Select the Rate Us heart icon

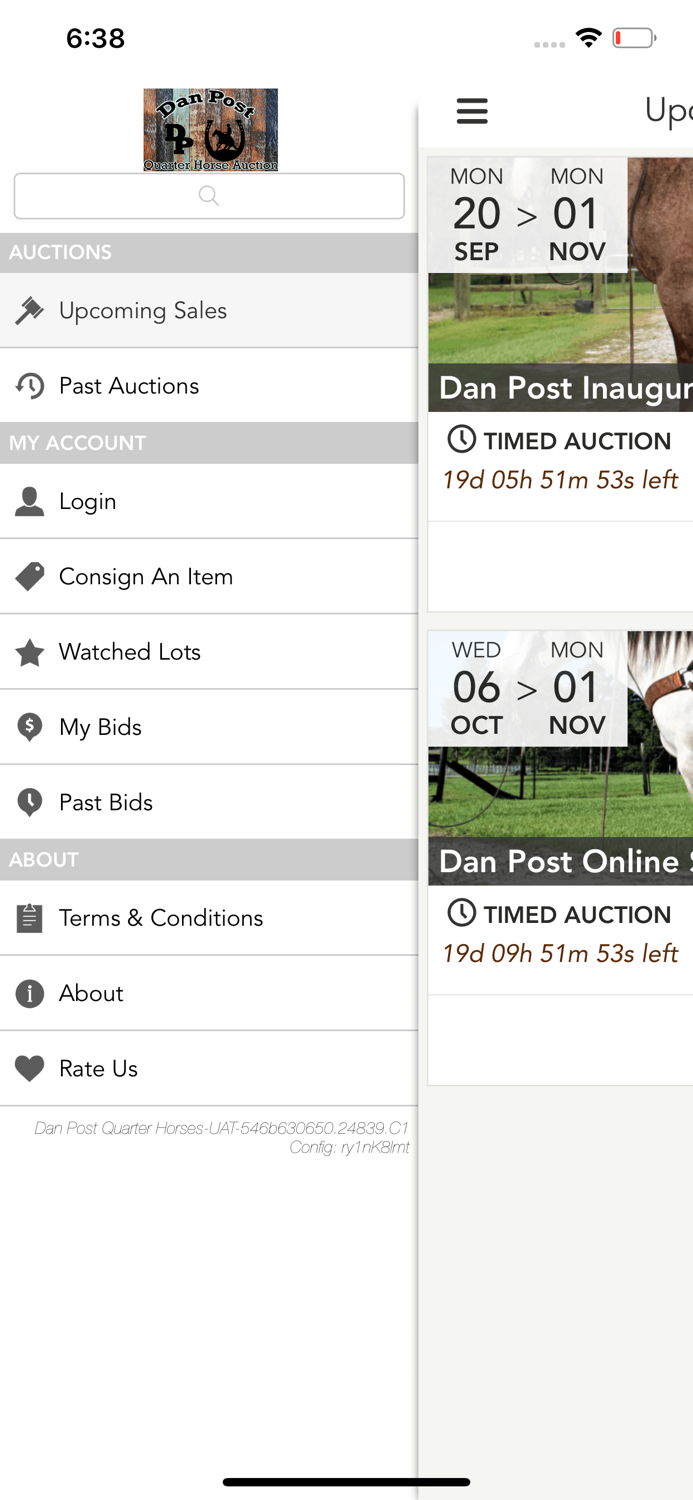tap(30, 1068)
